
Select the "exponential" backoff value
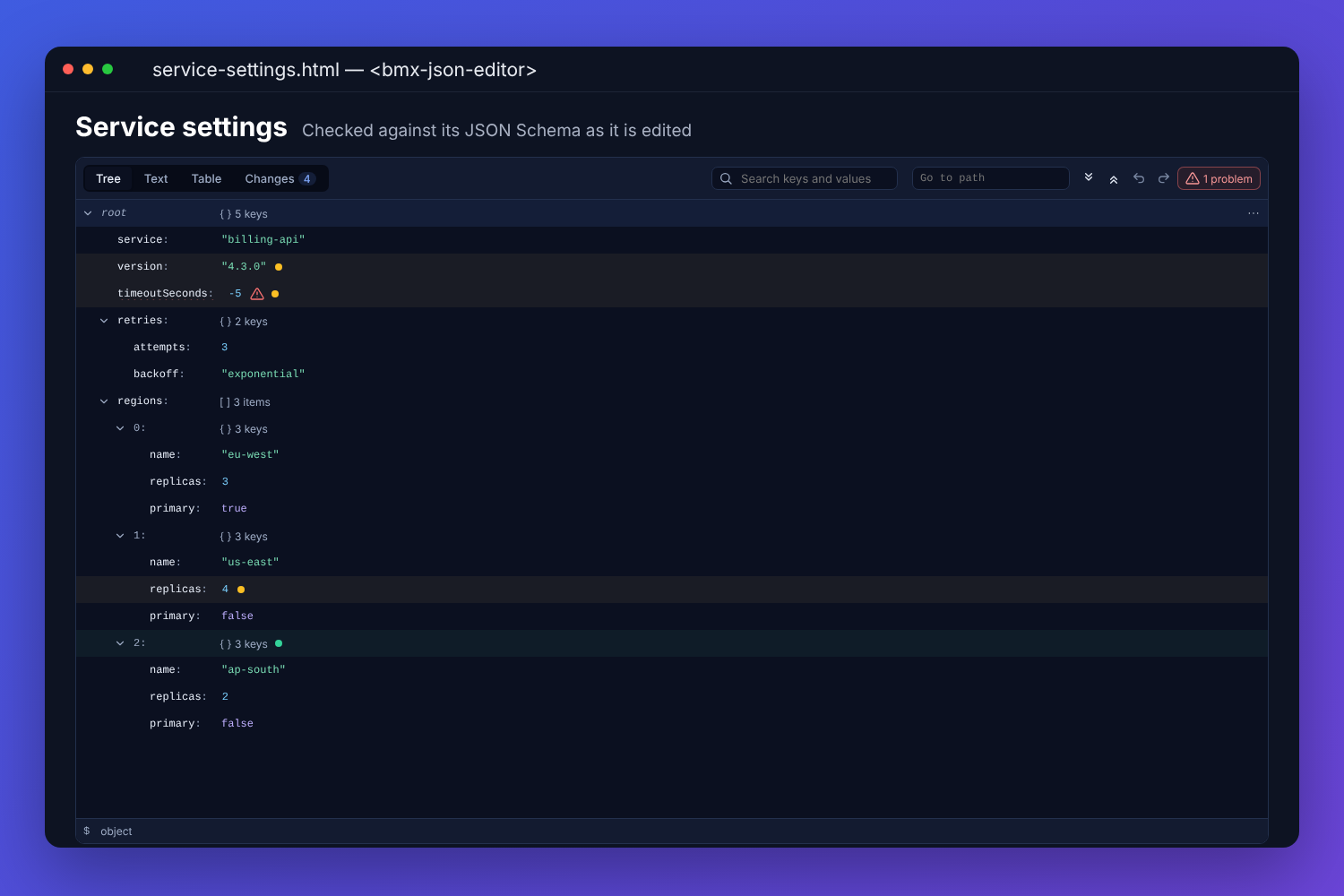[263, 375]
